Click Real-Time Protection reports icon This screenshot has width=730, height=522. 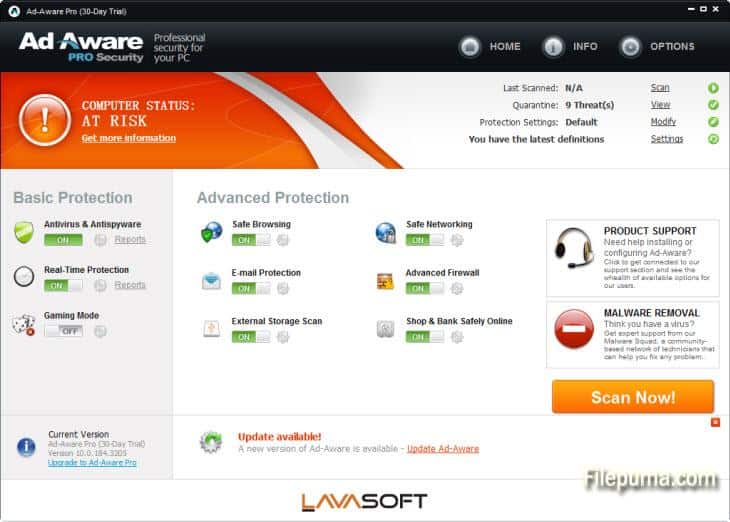click(x=100, y=285)
